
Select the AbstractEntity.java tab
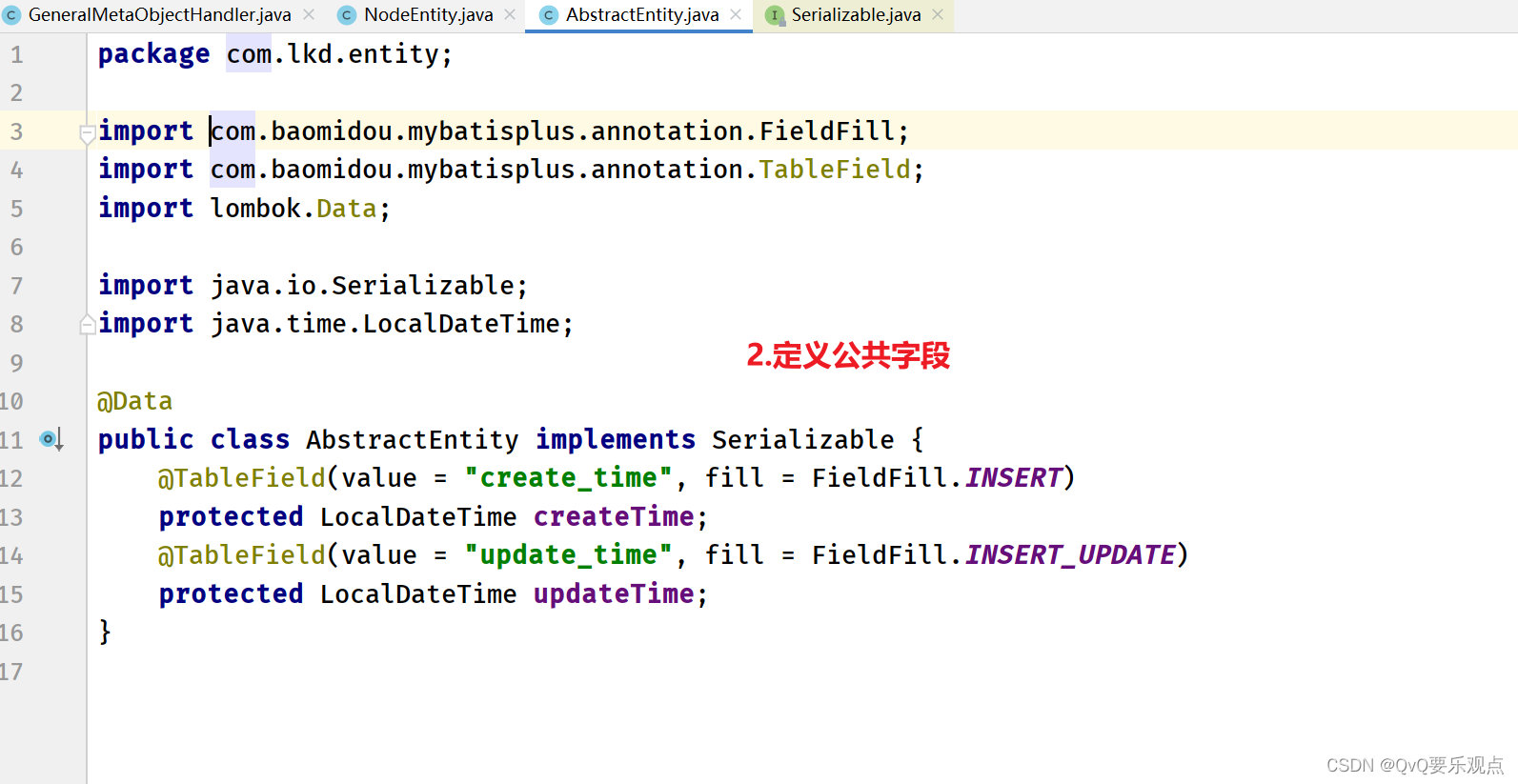(641, 15)
